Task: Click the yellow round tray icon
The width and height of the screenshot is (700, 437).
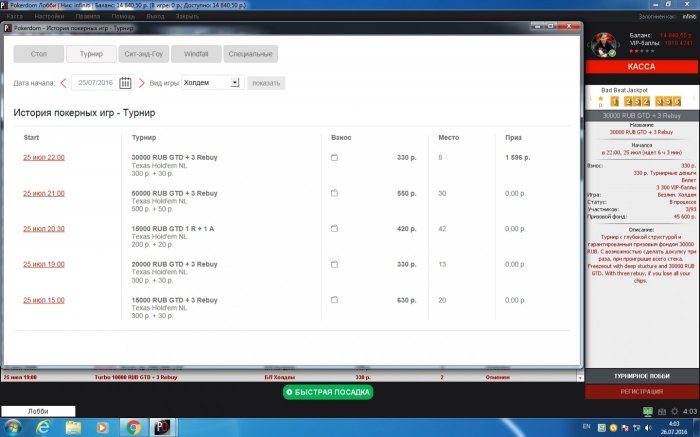Action: coord(613,428)
